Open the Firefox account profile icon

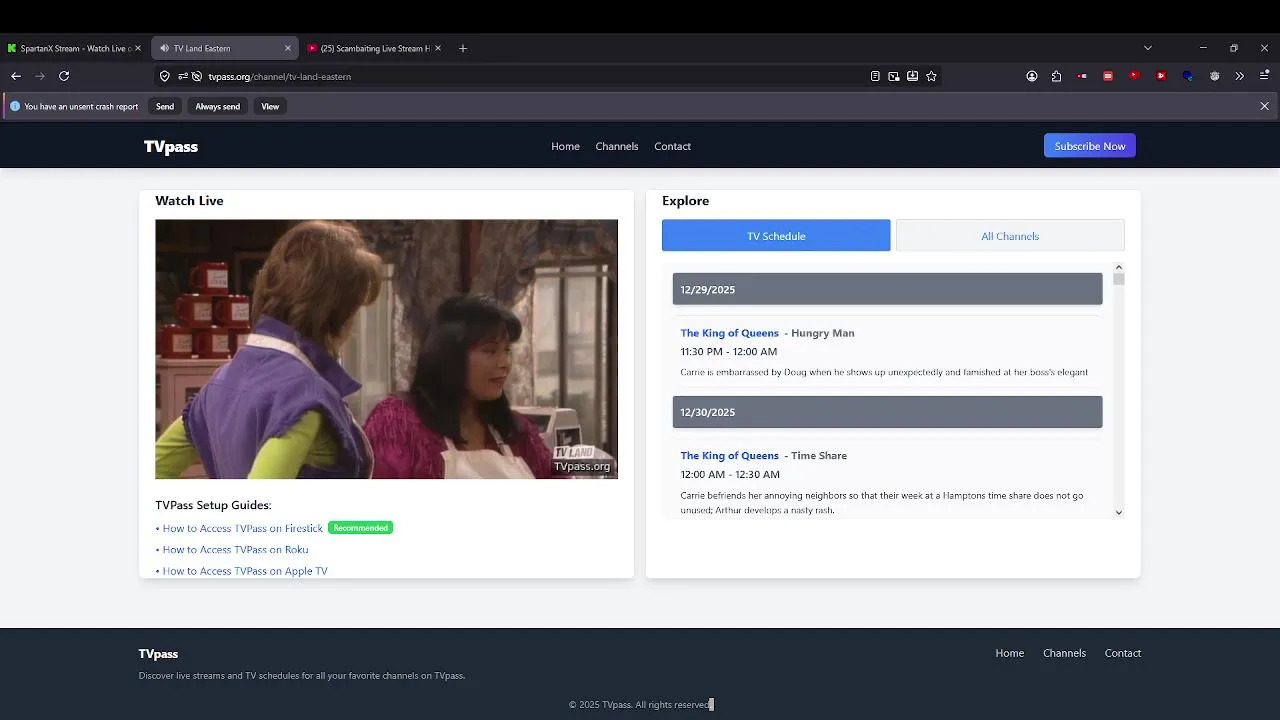click(1032, 76)
